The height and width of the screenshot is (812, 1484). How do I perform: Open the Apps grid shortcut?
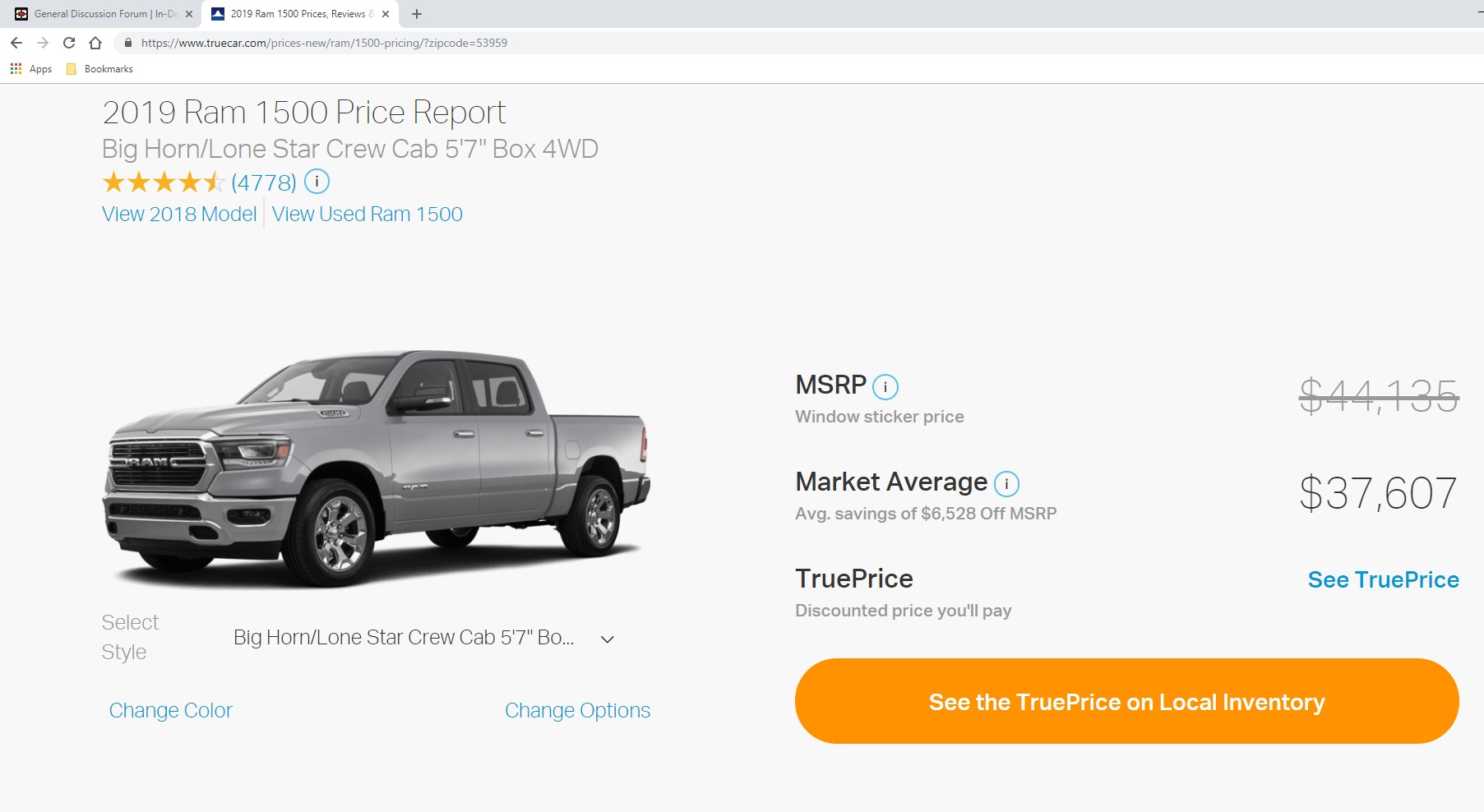30,69
